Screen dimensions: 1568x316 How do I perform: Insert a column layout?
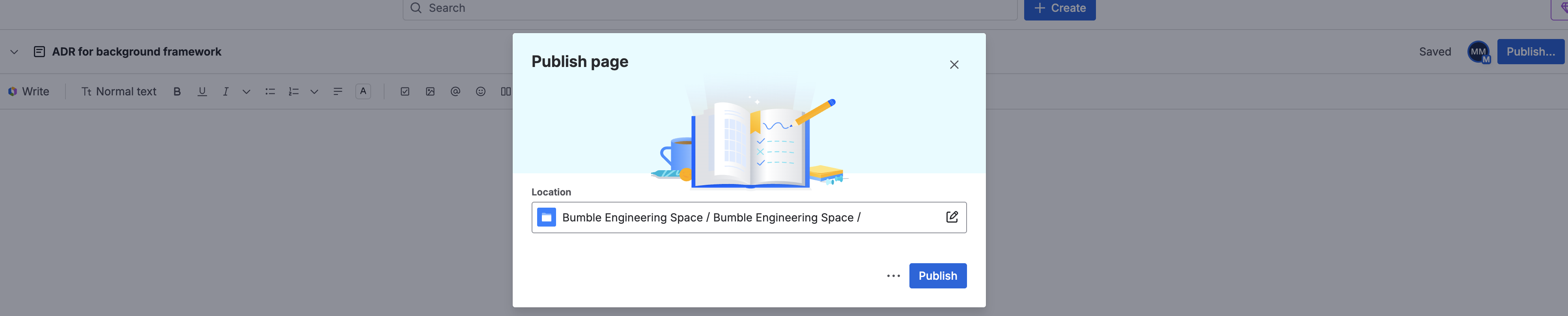click(x=506, y=92)
